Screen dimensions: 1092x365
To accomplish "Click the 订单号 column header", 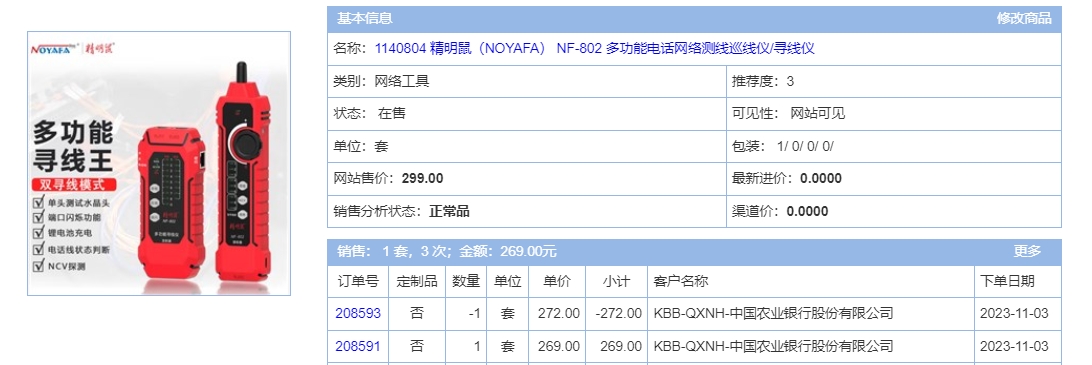I will (x=358, y=281).
